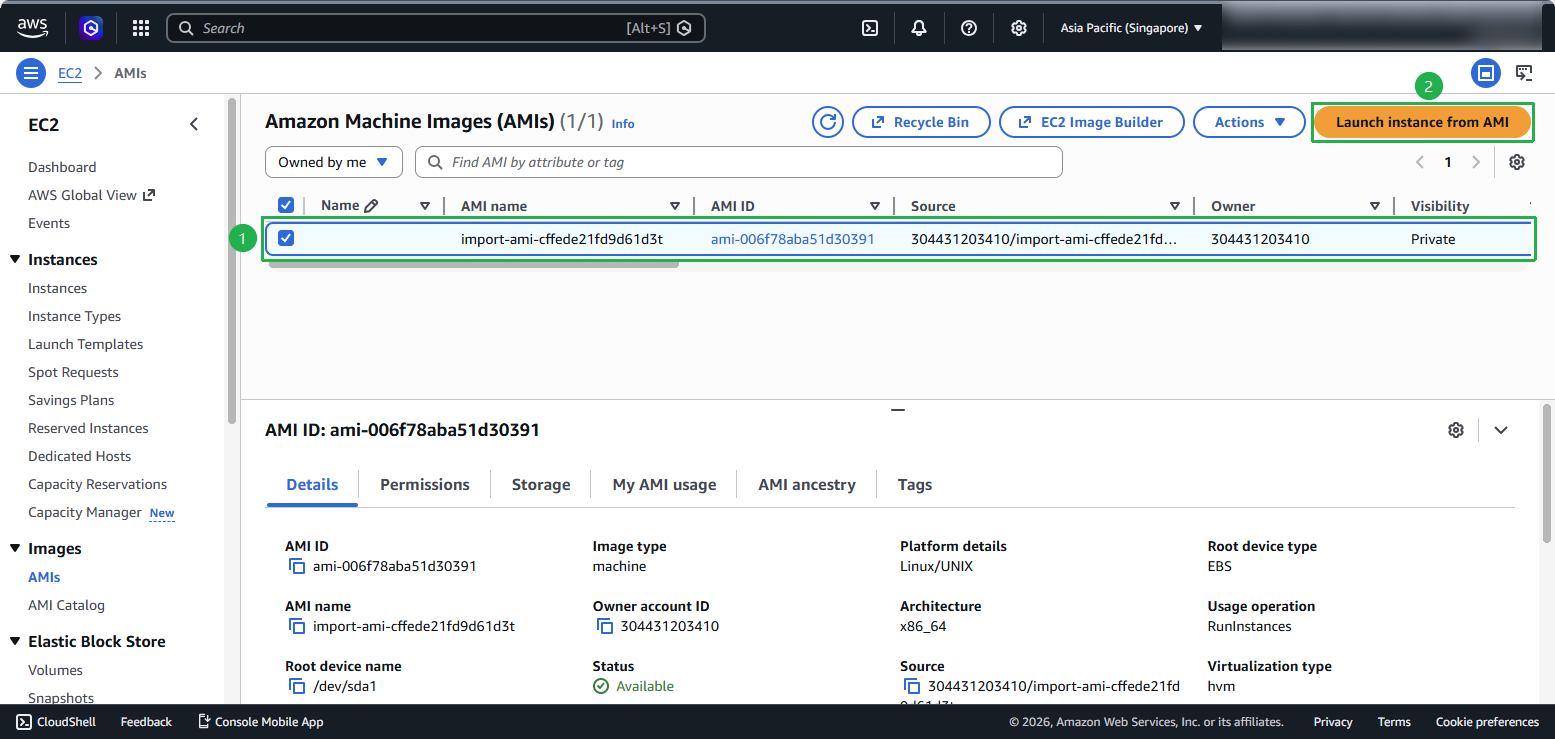Viewport: 1555px width, 739px height.
Task: Open the Owned by me filter dropdown
Action: pyautogui.click(x=334, y=162)
